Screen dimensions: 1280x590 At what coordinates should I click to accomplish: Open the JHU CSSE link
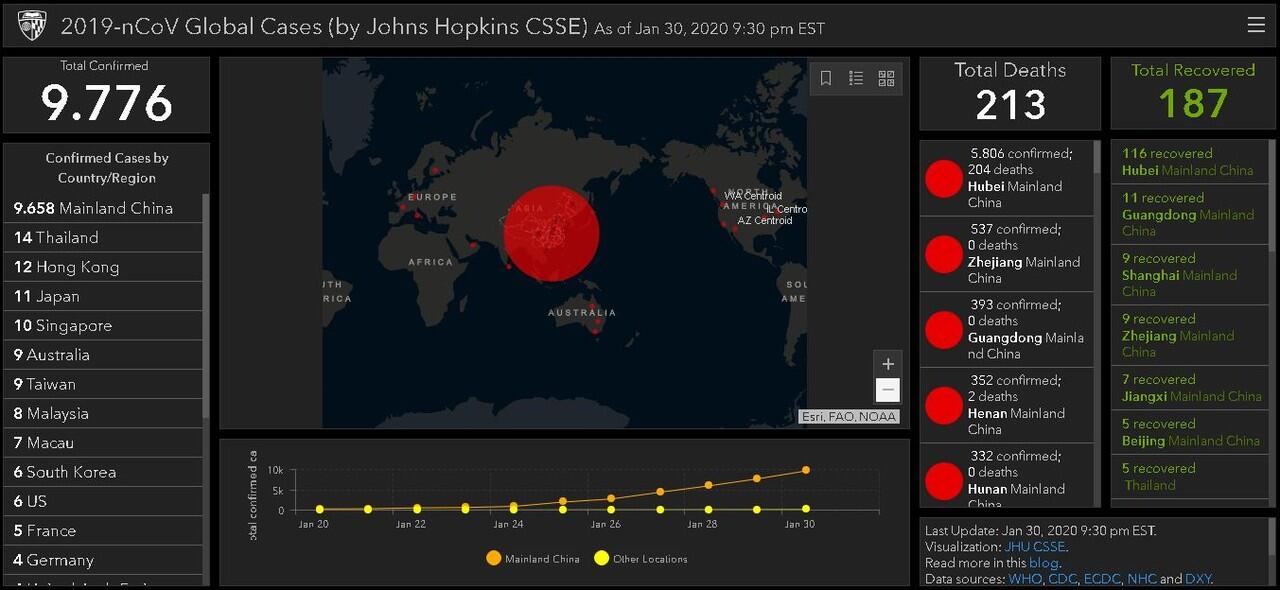point(1034,547)
